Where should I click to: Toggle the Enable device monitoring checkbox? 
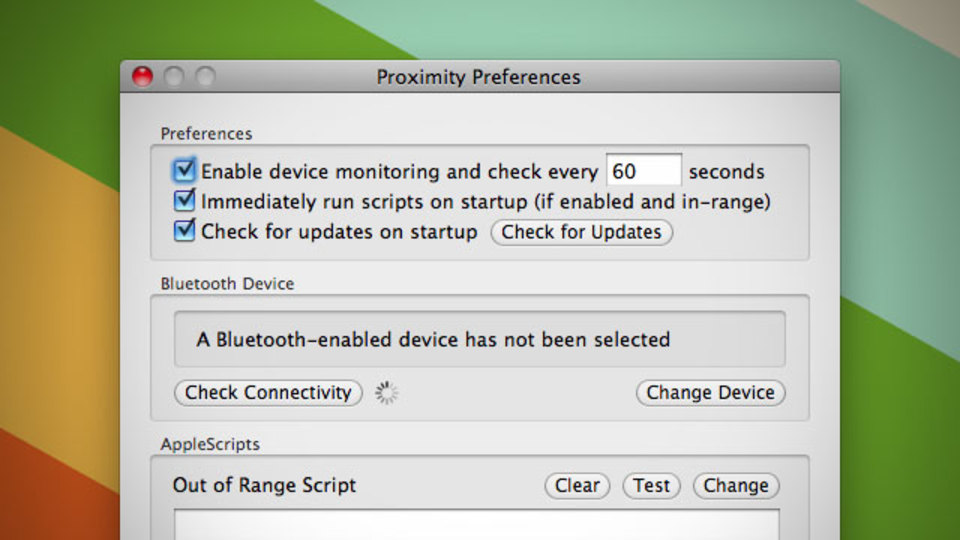coord(184,170)
